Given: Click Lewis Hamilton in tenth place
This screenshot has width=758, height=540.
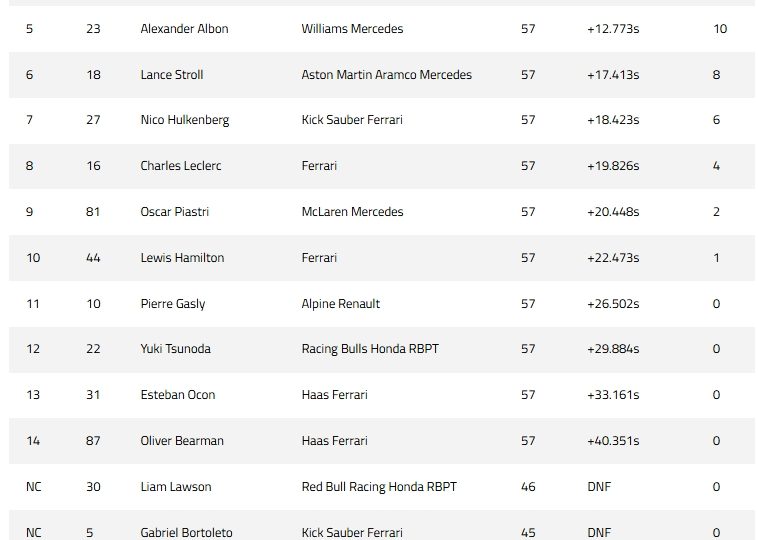Looking at the screenshot, I should 182,258.
